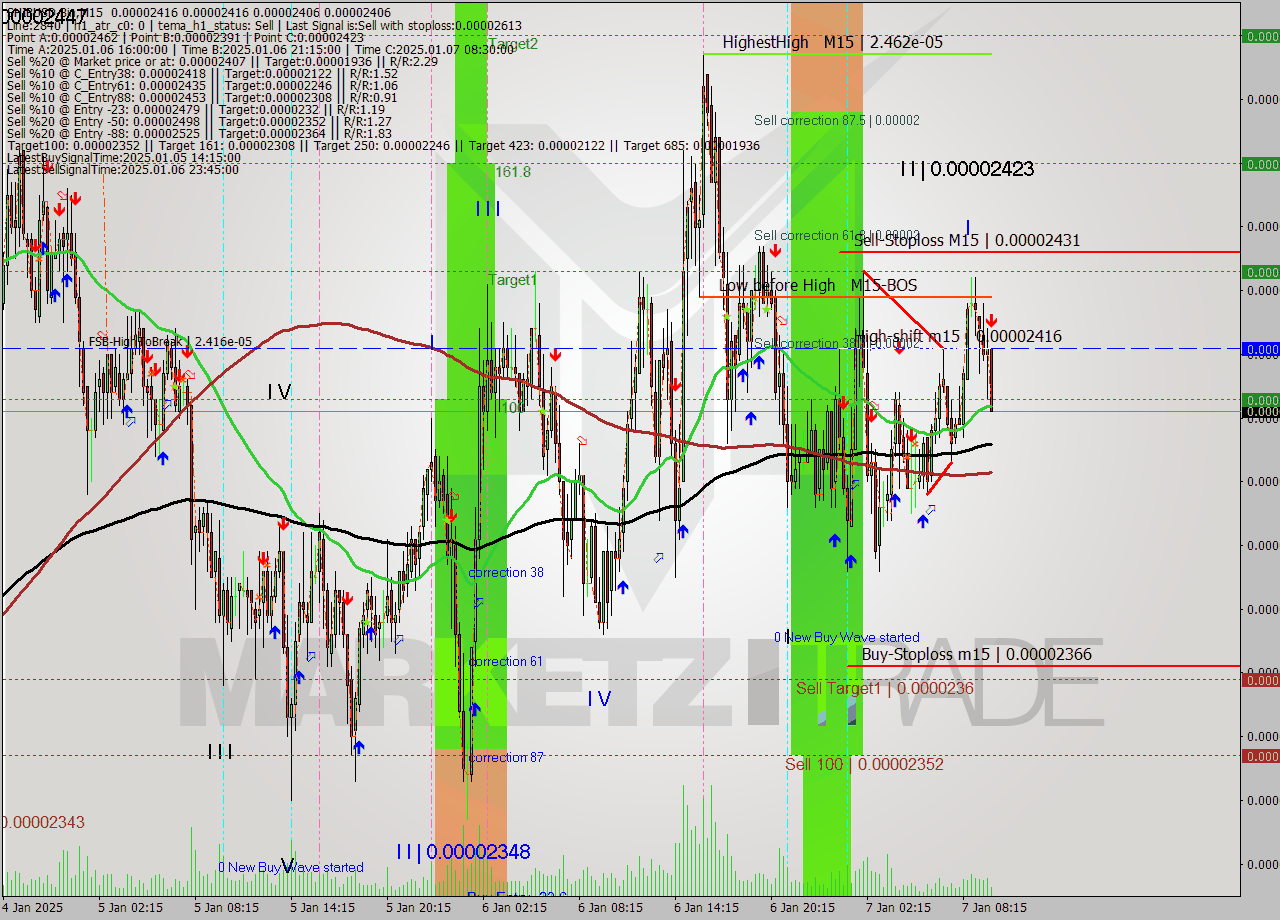Click the 5 Jan 08:15 time axis label
The height and width of the screenshot is (920, 1280).
click(227, 908)
